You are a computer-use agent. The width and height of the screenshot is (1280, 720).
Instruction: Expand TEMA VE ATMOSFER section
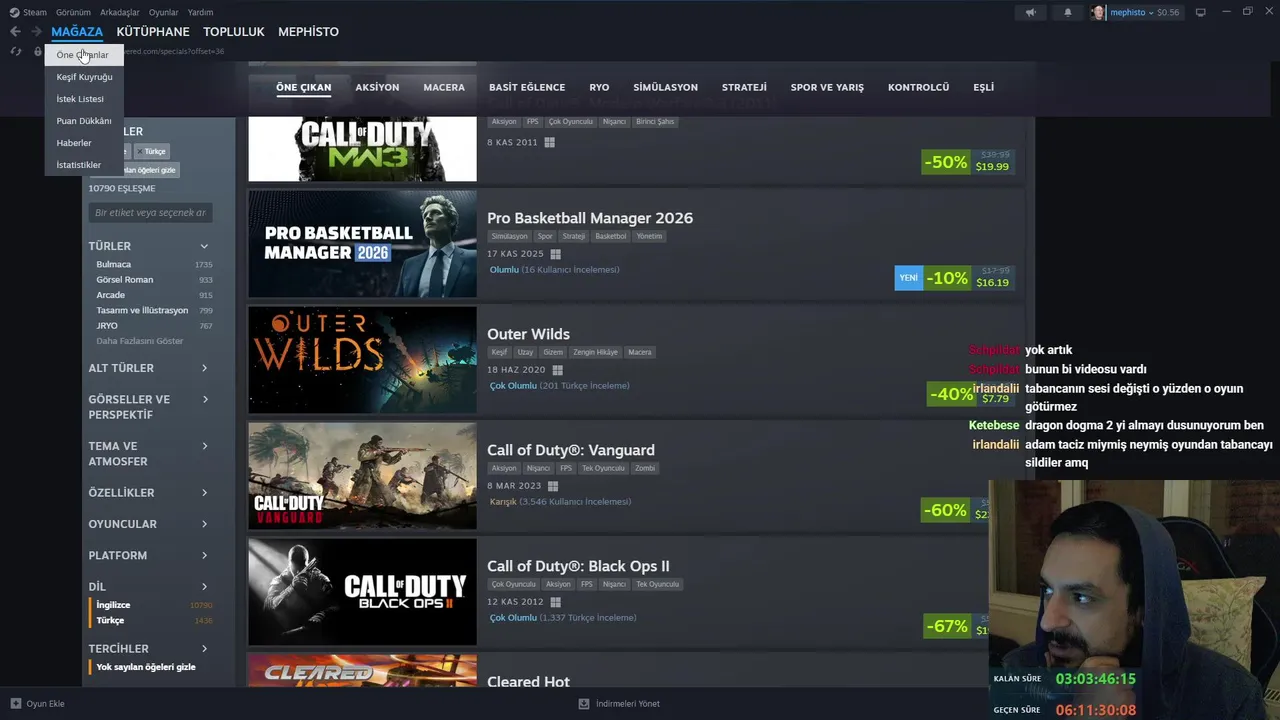tap(204, 446)
